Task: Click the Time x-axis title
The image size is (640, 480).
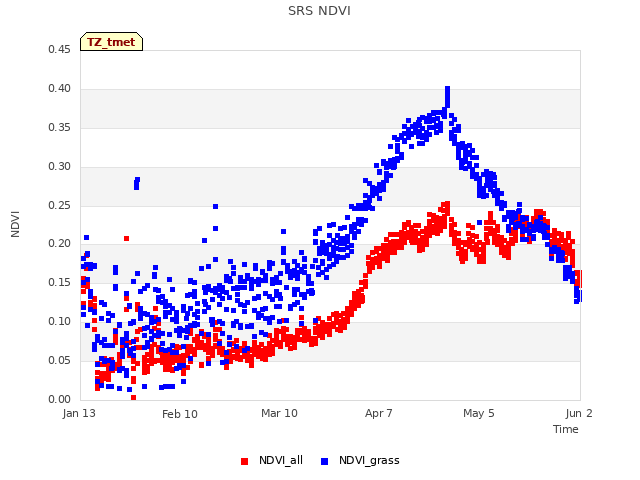Action: coord(566,429)
